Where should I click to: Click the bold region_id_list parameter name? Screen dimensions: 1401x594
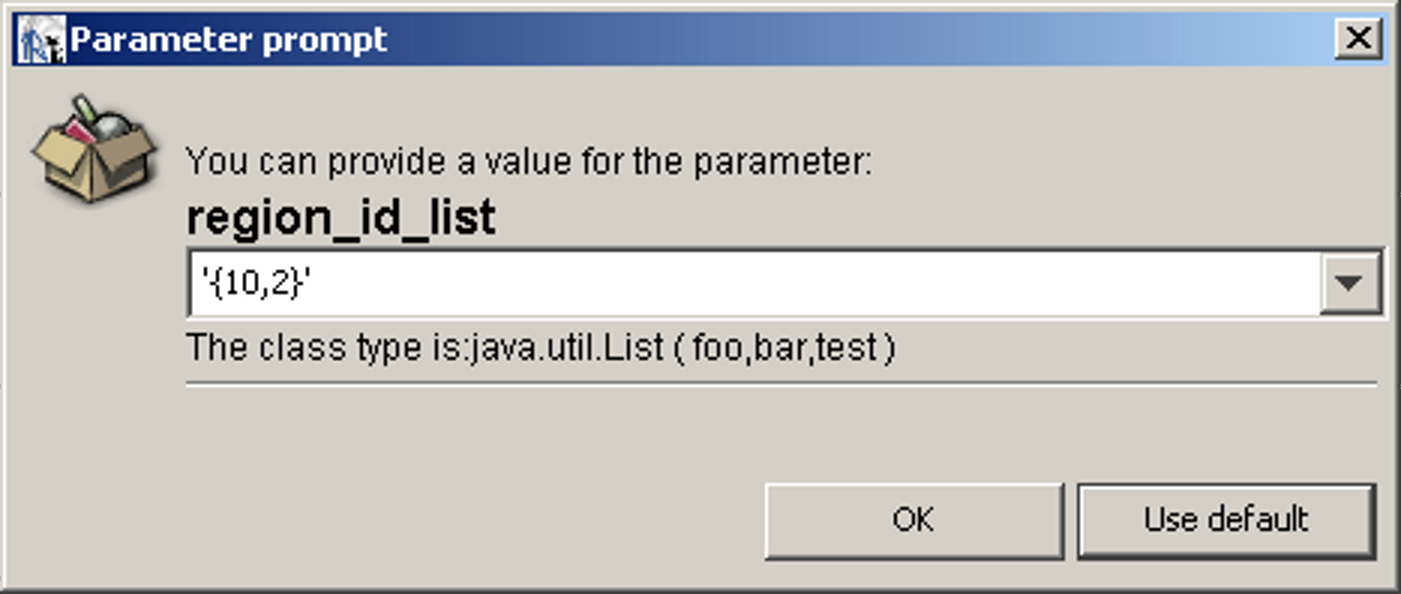coord(341,217)
